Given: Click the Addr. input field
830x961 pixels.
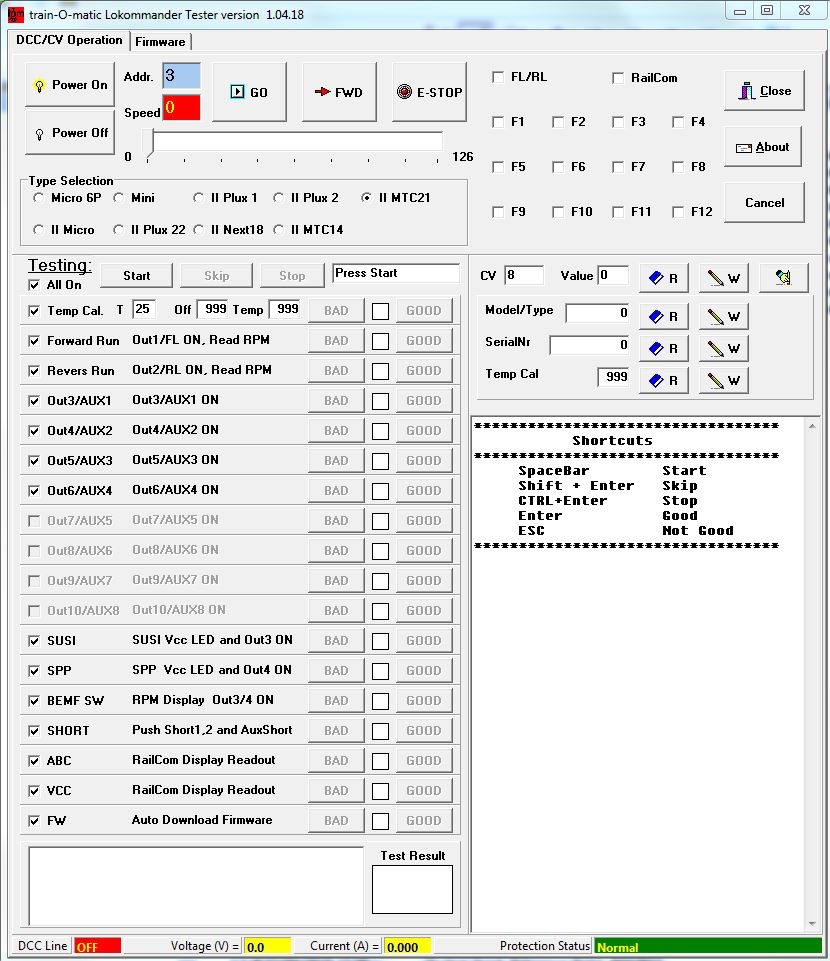Looking at the screenshot, I should coord(181,76).
